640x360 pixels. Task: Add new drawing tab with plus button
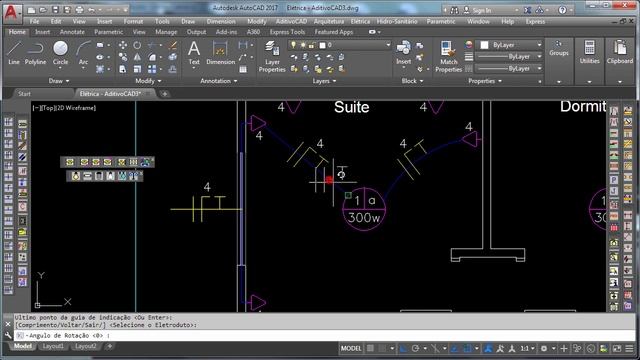164,94
